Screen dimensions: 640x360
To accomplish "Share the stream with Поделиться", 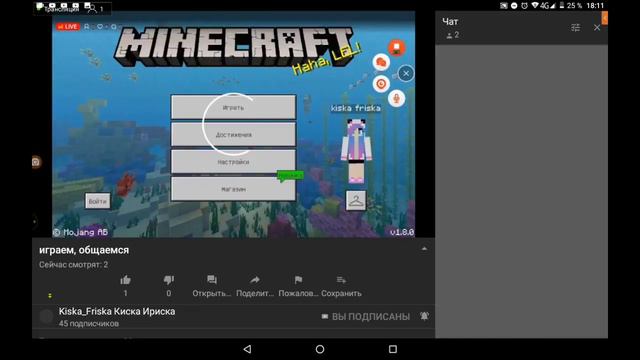I will (x=255, y=280).
